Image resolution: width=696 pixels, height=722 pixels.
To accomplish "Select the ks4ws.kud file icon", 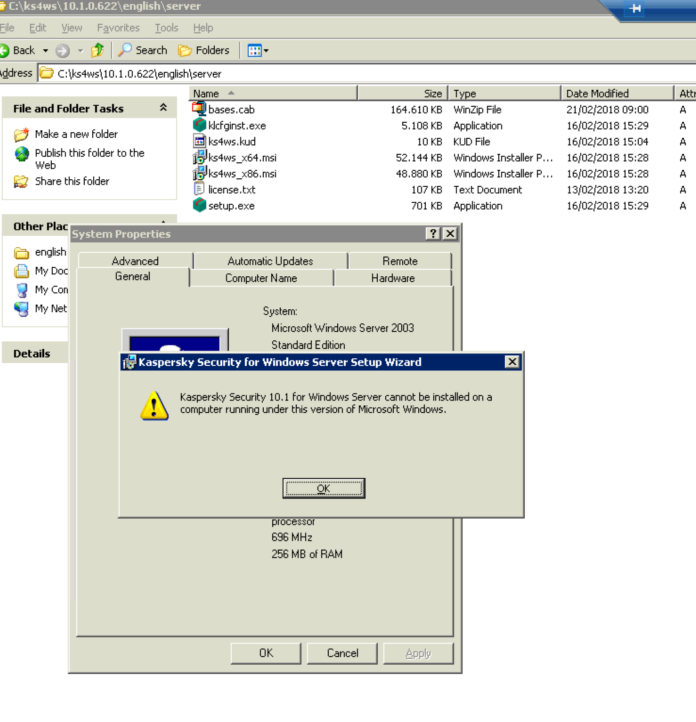I will point(199,141).
